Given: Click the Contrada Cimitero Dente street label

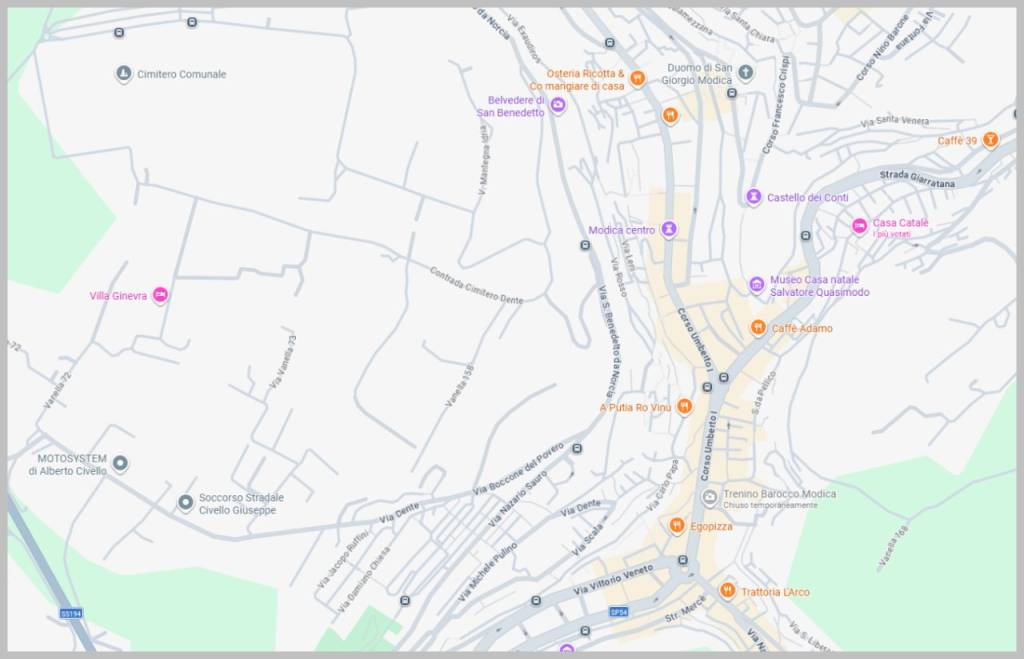Looking at the screenshot, I should point(476,285).
